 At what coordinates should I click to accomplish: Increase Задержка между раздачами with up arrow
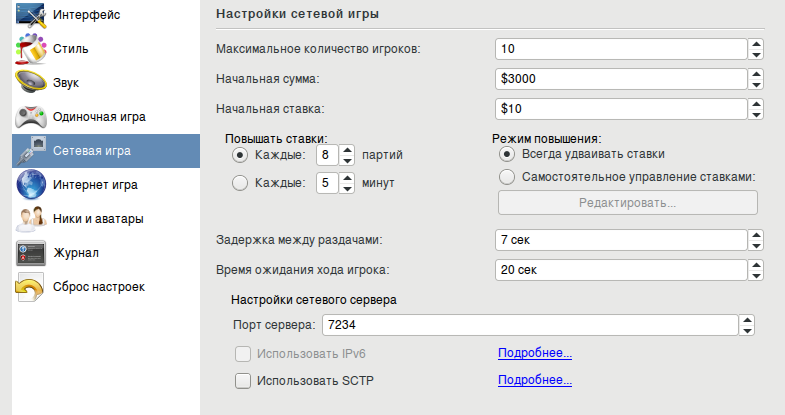pyautogui.click(x=756, y=235)
